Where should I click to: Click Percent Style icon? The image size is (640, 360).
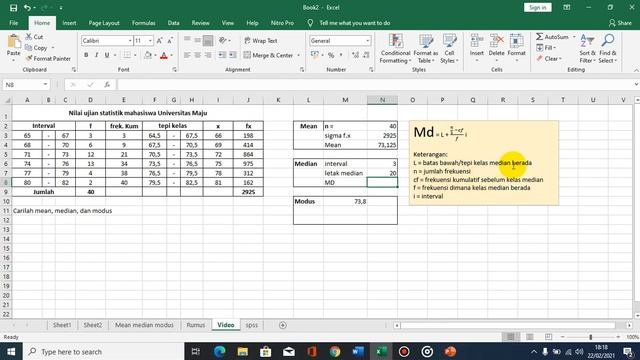331,55
